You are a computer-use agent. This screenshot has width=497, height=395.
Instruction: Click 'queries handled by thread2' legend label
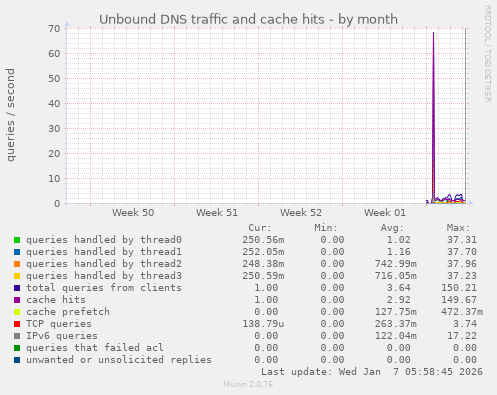(x=104, y=264)
